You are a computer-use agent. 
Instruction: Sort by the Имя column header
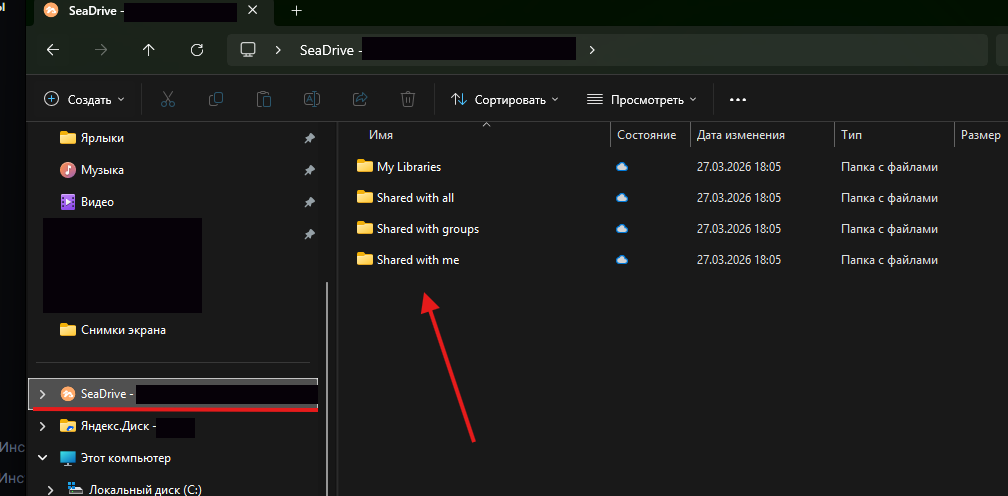click(381, 135)
